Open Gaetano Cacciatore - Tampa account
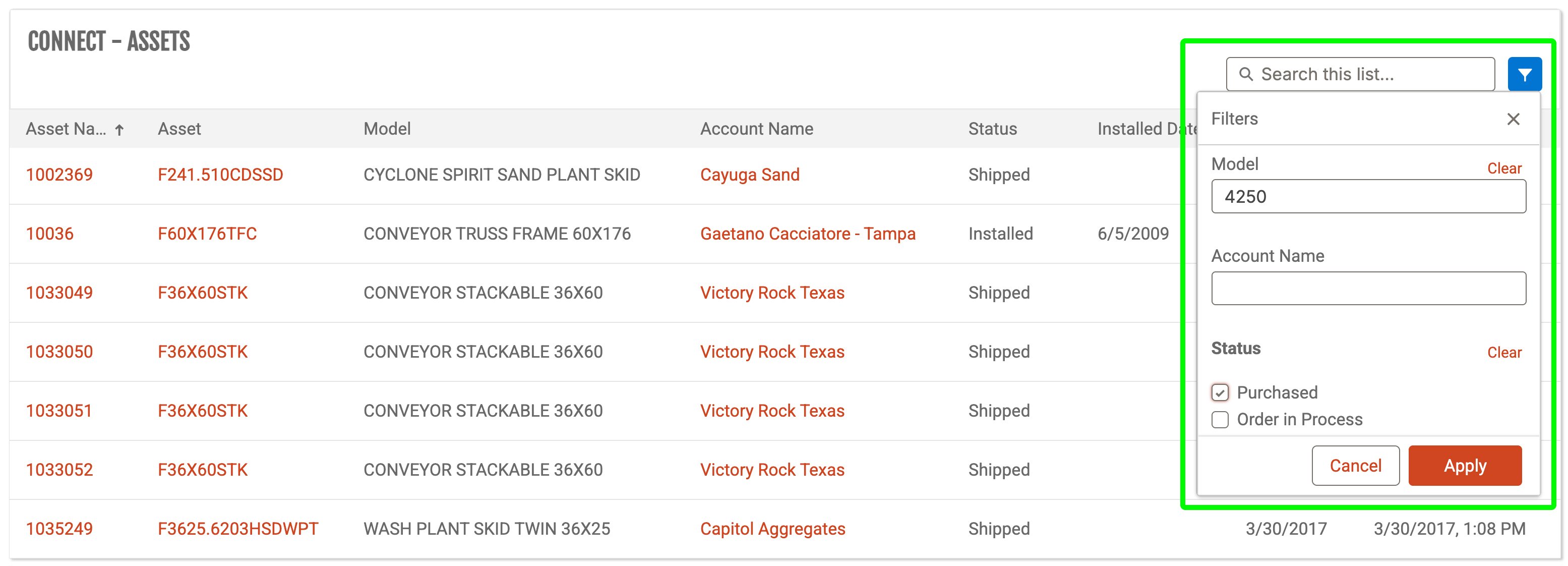 click(807, 234)
